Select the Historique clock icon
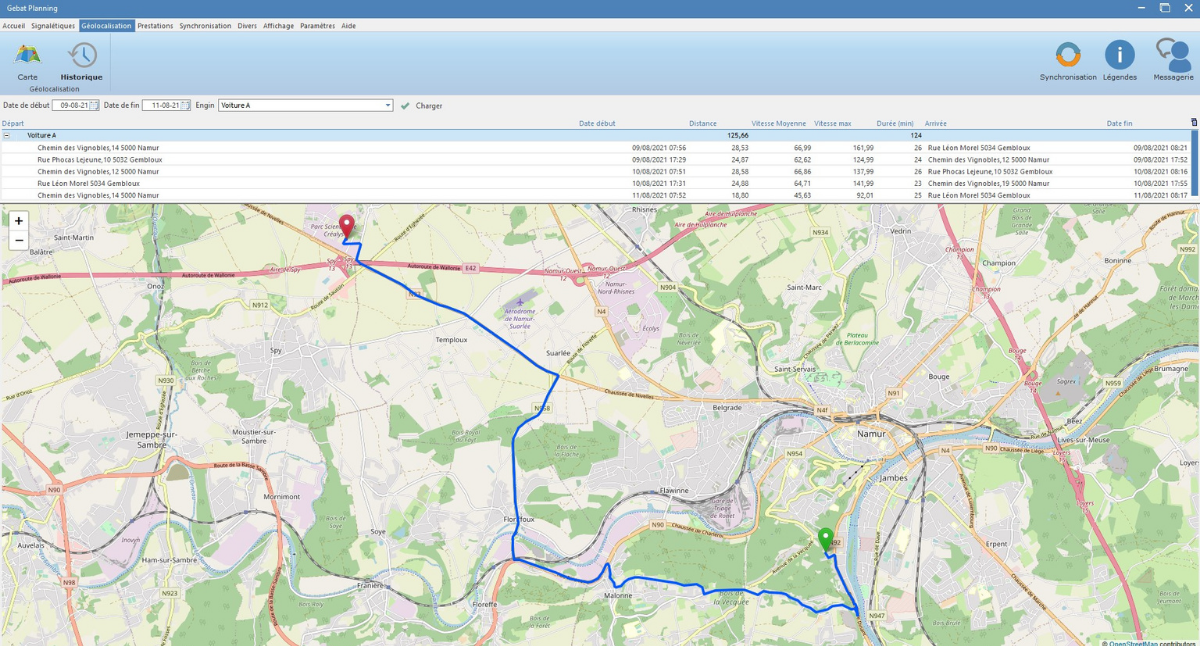This screenshot has height=646, width=1200. [81, 57]
